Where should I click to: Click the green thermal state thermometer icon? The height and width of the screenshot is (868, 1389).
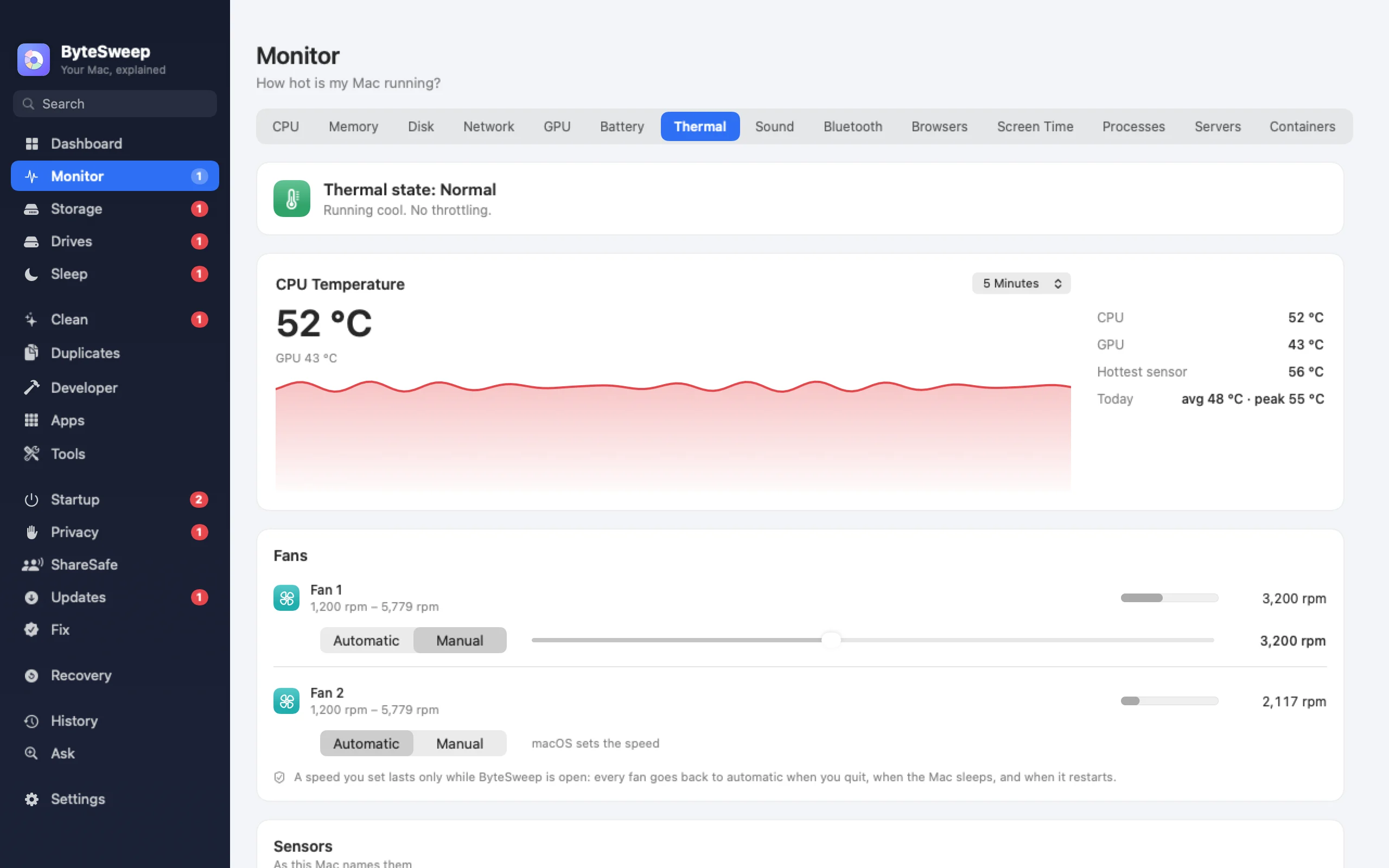click(291, 199)
